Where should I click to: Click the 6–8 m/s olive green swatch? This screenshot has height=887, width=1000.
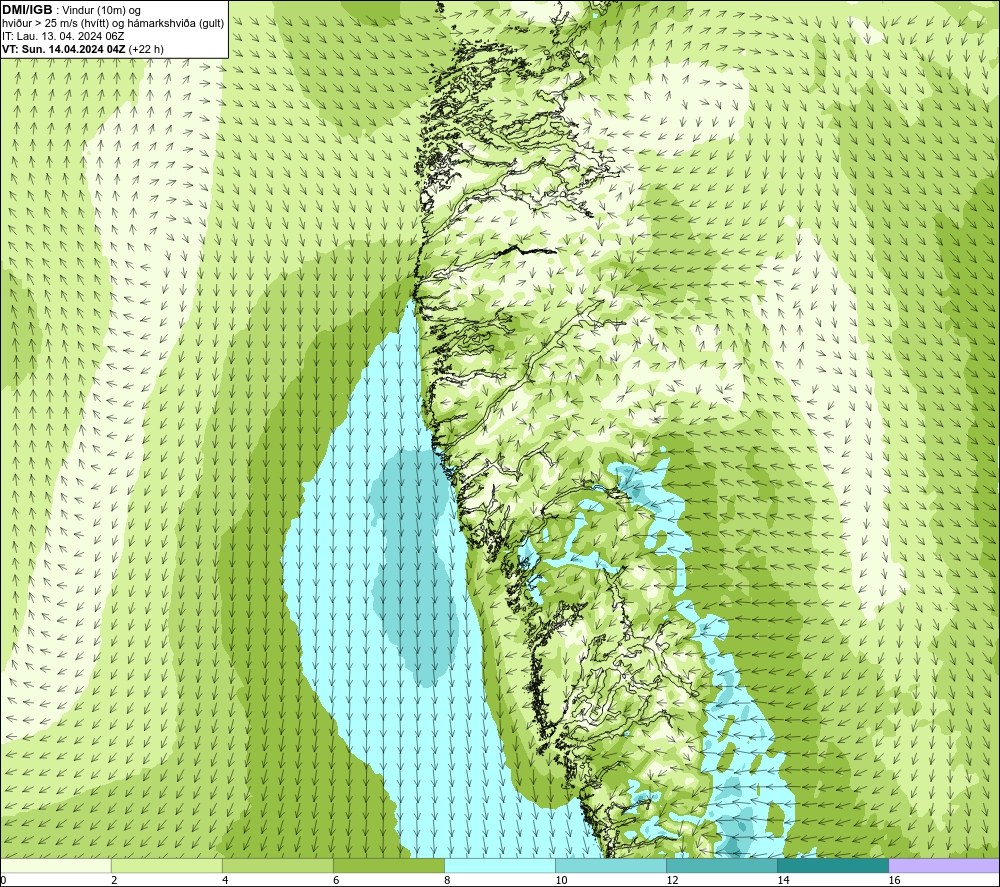tap(388, 866)
